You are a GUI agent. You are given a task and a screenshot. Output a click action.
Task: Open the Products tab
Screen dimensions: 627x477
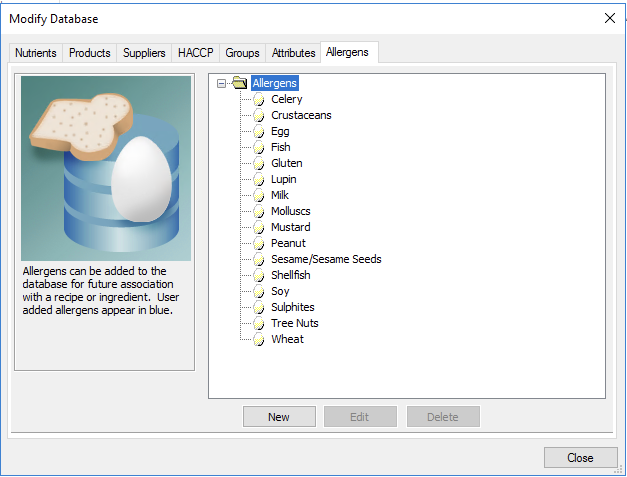[x=90, y=53]
